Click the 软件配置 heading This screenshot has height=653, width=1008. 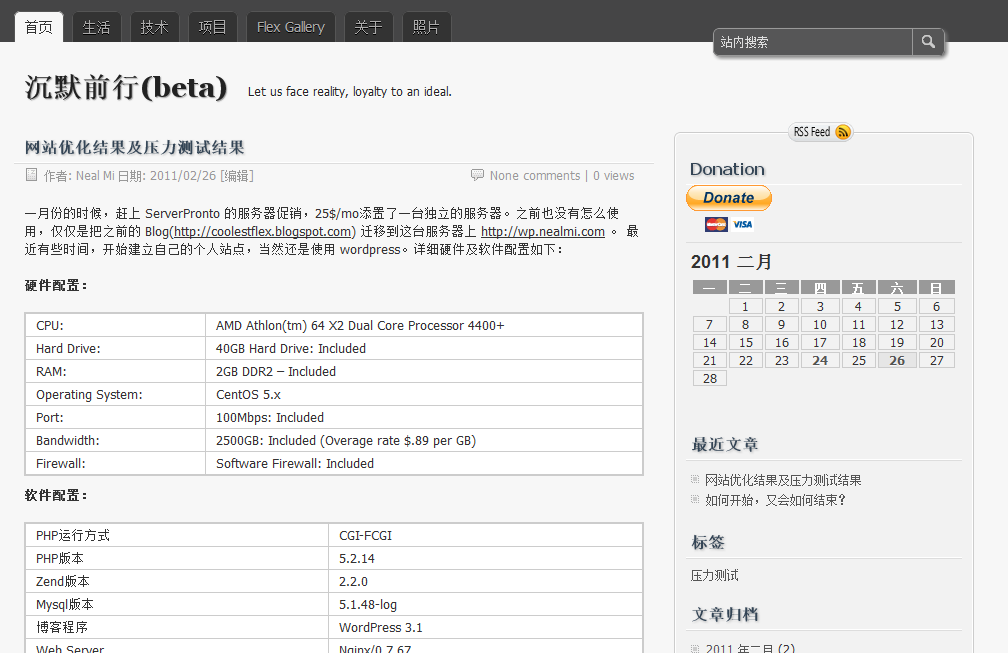coord(56,496)
